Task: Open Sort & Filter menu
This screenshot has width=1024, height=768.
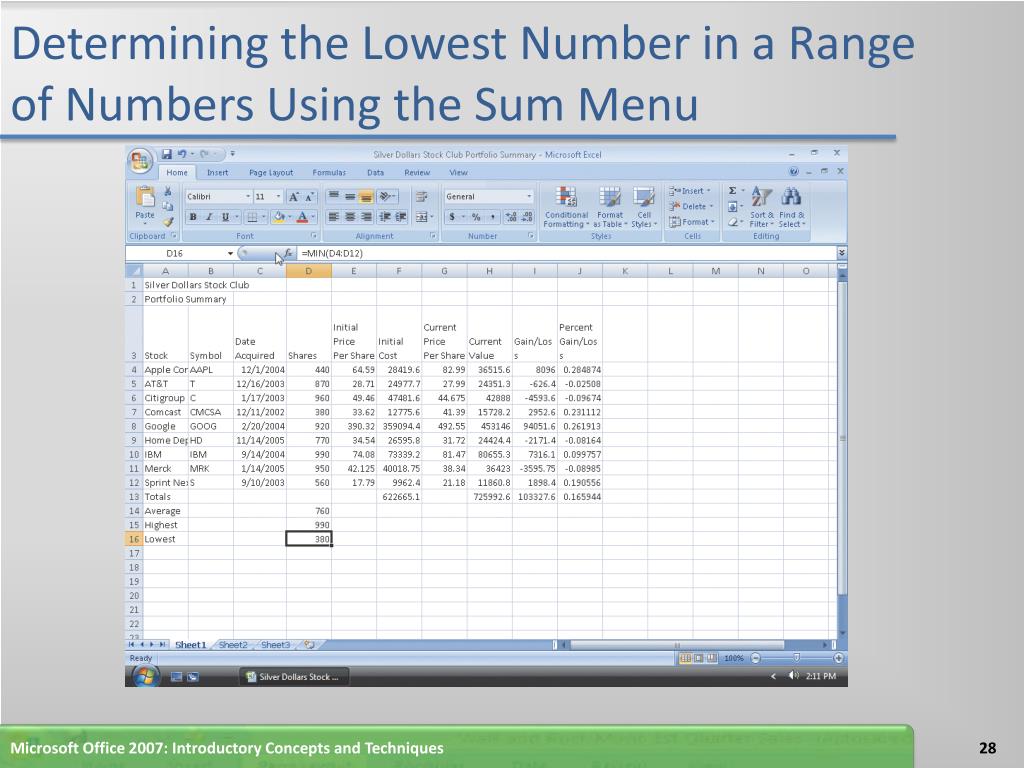Action: (x=761, y=206)
